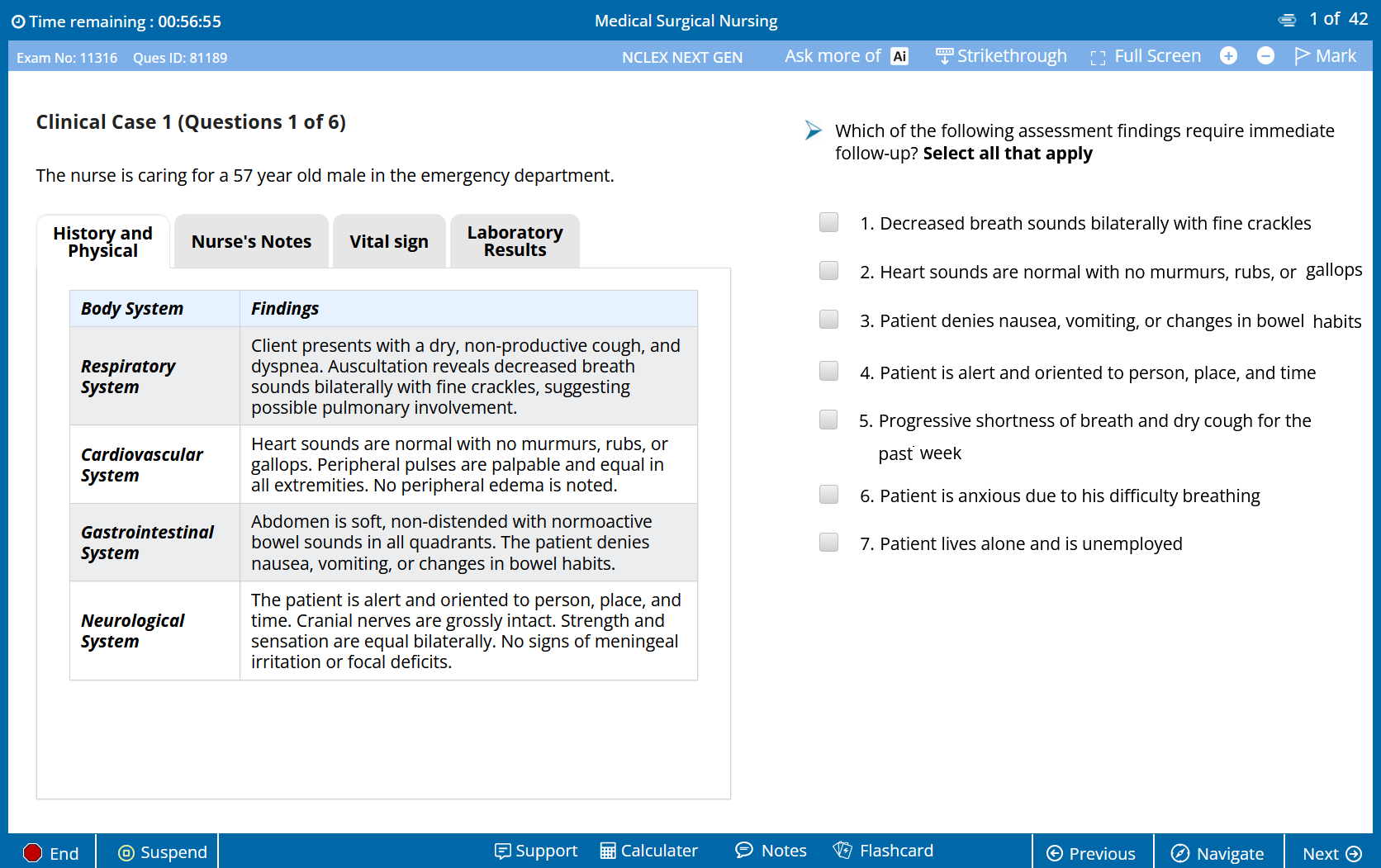1381x868 pixels.
Task: Open the Calculater grid icon
Action: [608, 851]
